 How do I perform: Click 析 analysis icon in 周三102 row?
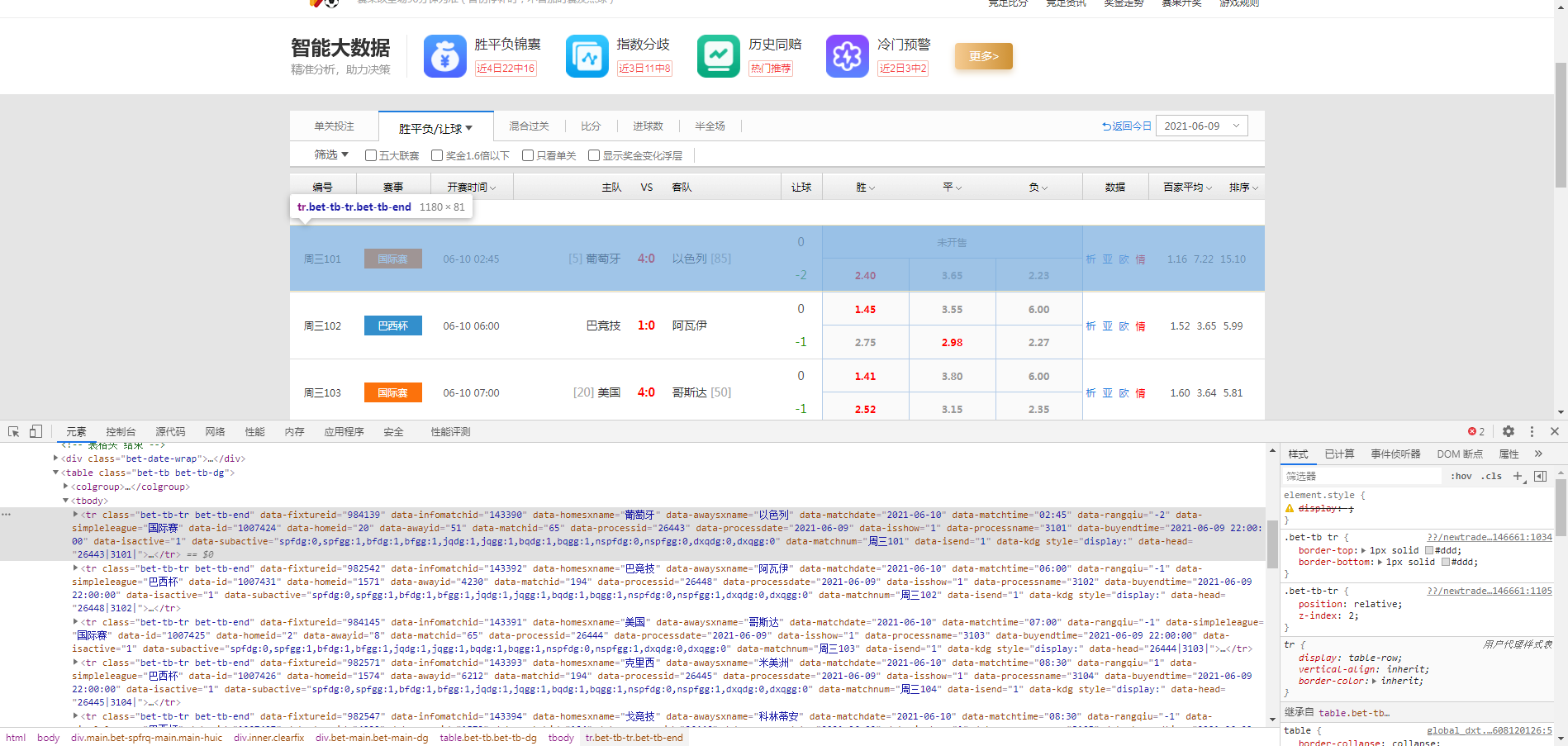[1090, 325]
